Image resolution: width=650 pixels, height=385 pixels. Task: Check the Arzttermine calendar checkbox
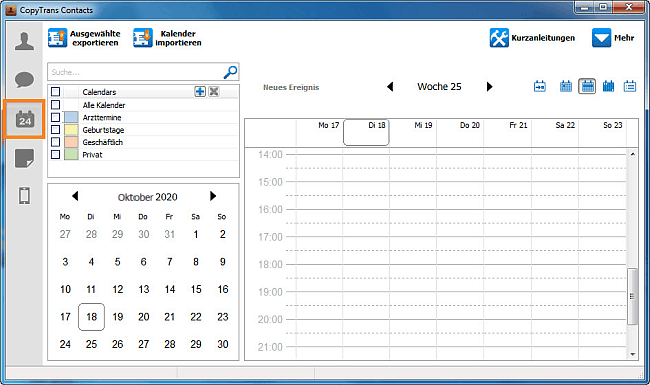(56, 117)
